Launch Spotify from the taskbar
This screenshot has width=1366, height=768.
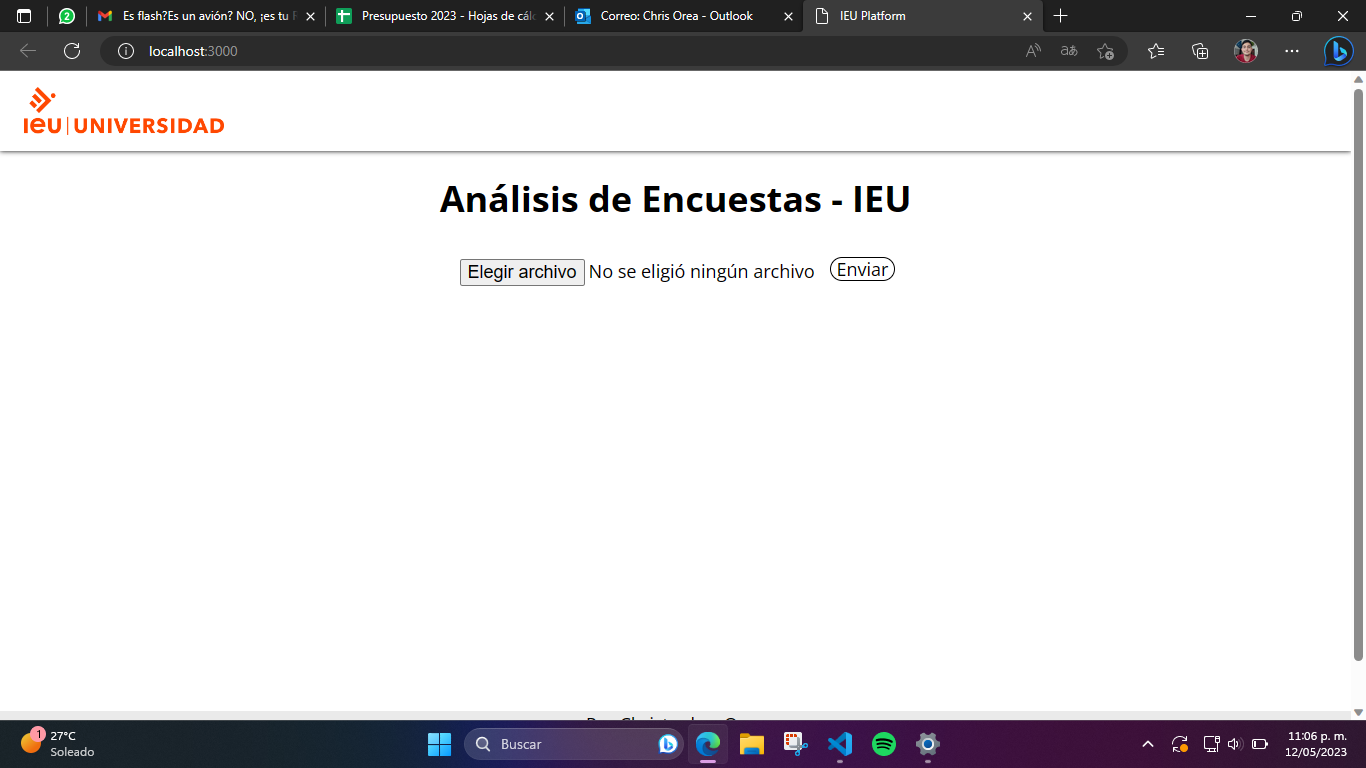[x=884, y=744]
